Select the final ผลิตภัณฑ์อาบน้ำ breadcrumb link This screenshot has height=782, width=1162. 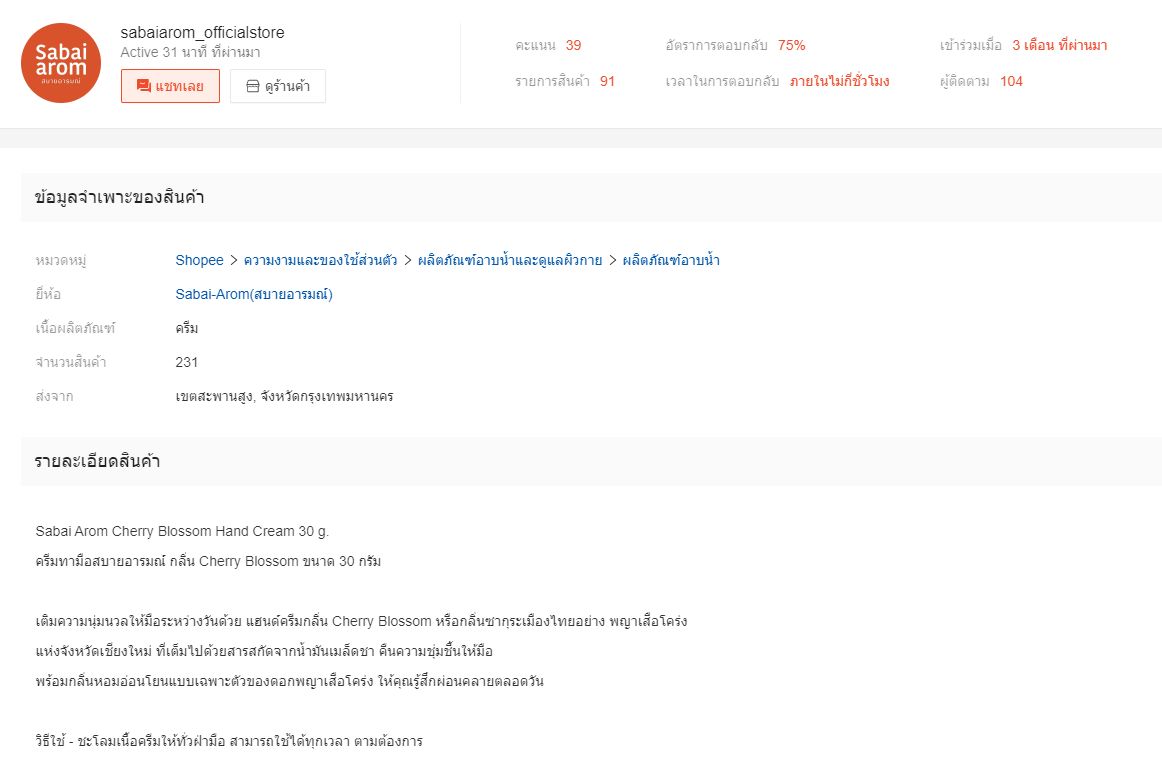pyautogui.click(x=671, y=260)
